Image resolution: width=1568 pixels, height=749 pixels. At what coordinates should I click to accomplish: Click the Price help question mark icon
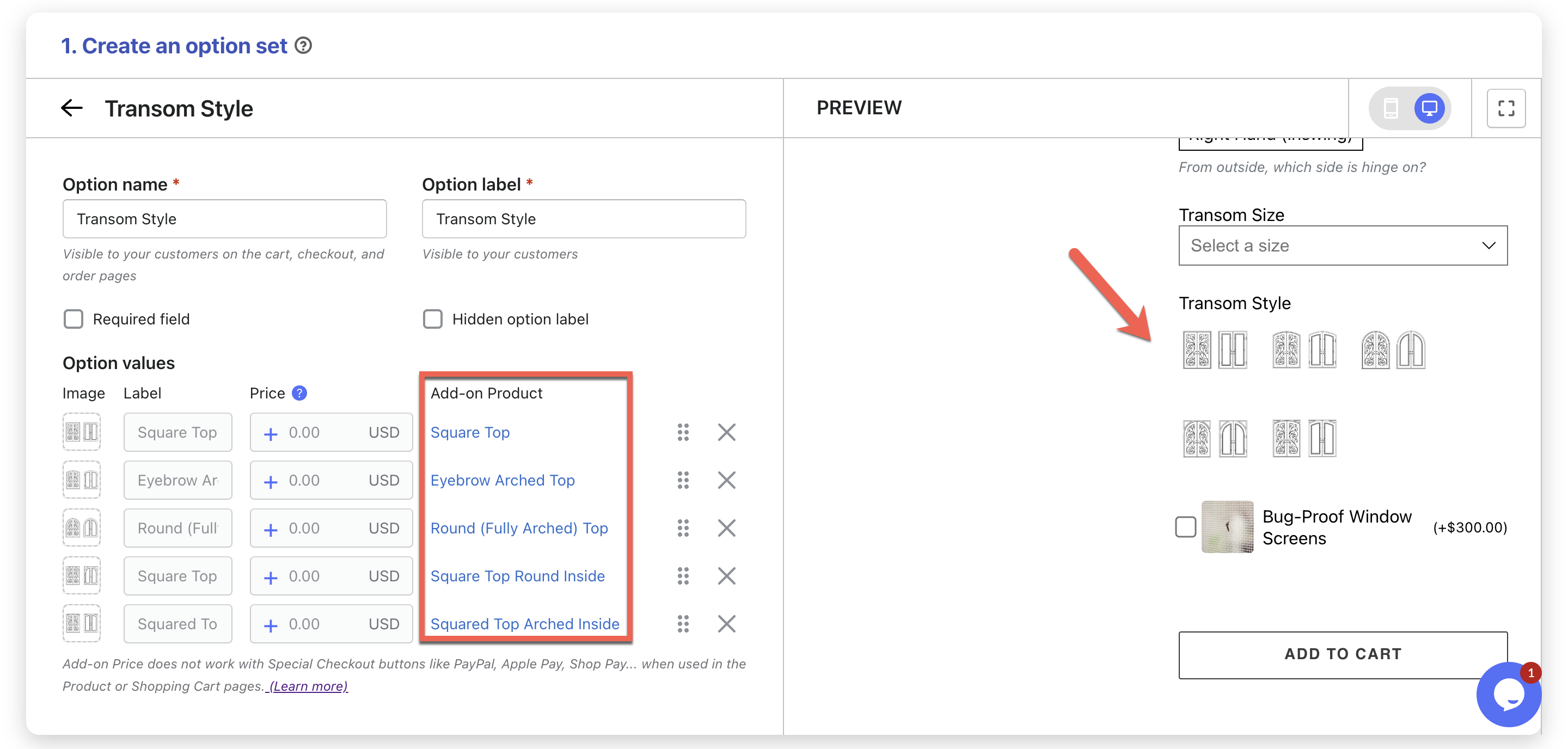(x=299, y=393)
